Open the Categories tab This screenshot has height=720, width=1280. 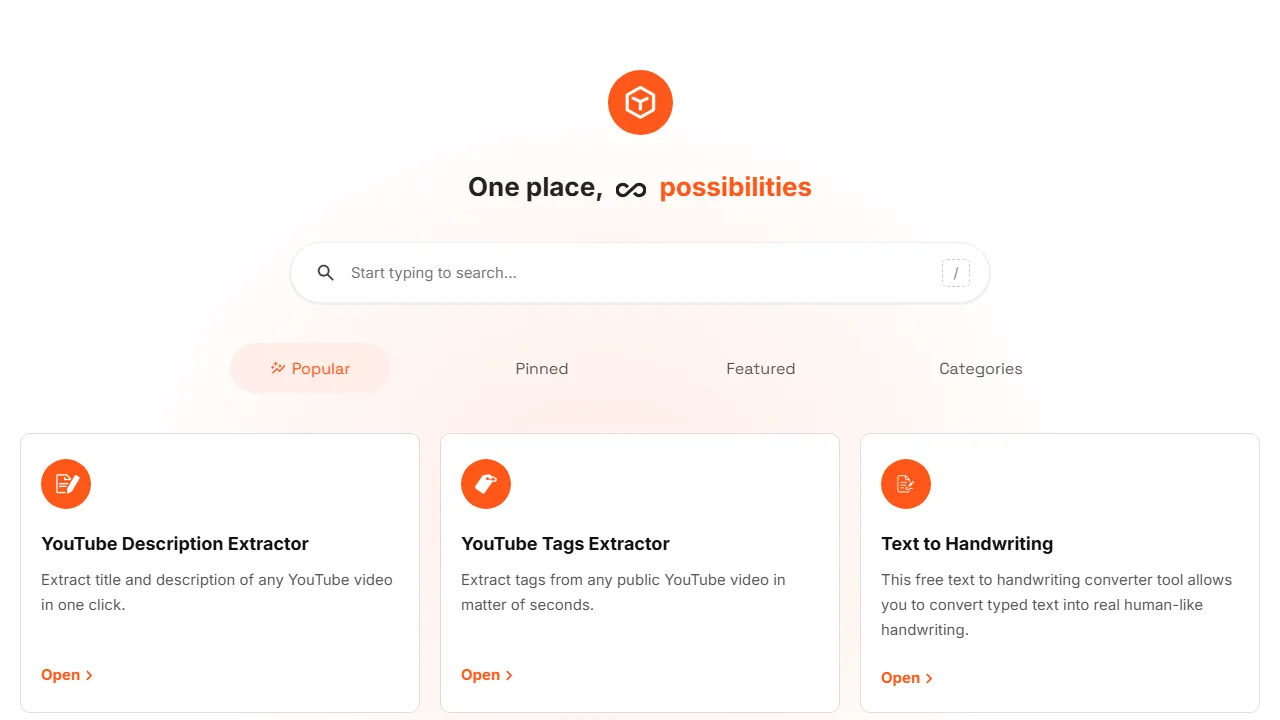(980, 368)
